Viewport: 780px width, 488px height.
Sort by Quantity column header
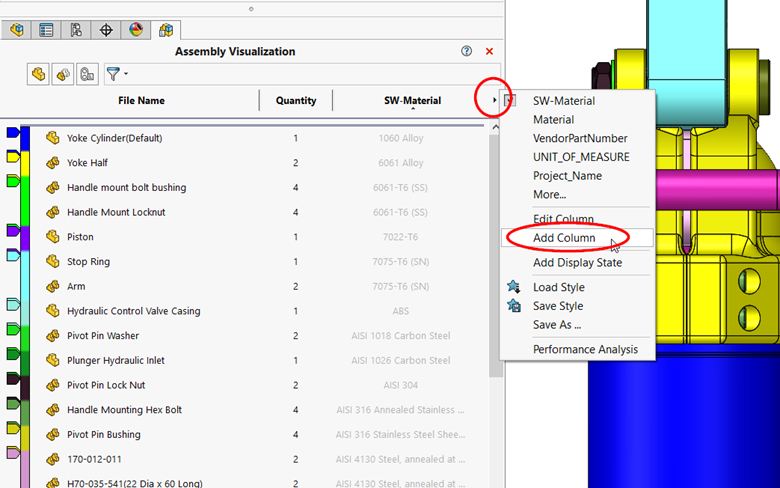296,100
